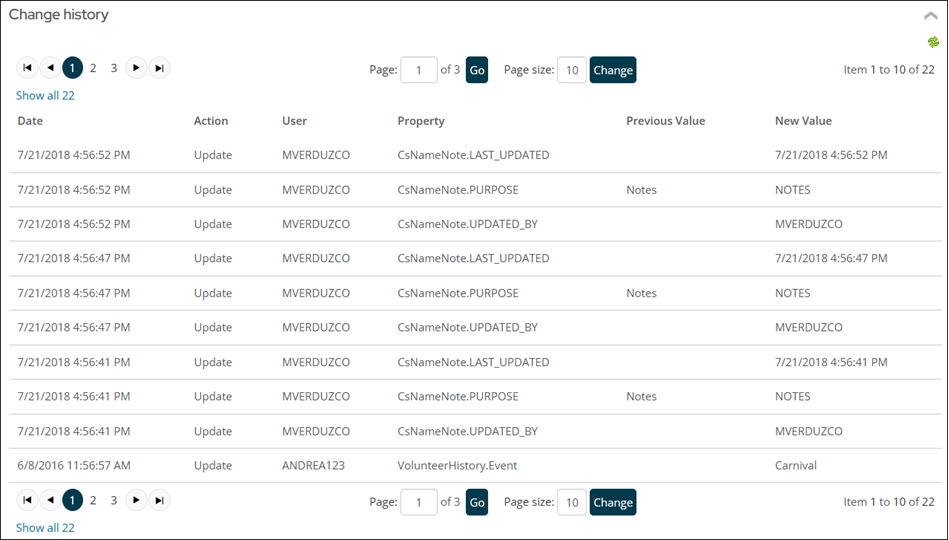The image size is (949, 540).
Task: Select page 1 in top pager
Action: (73, 68)
